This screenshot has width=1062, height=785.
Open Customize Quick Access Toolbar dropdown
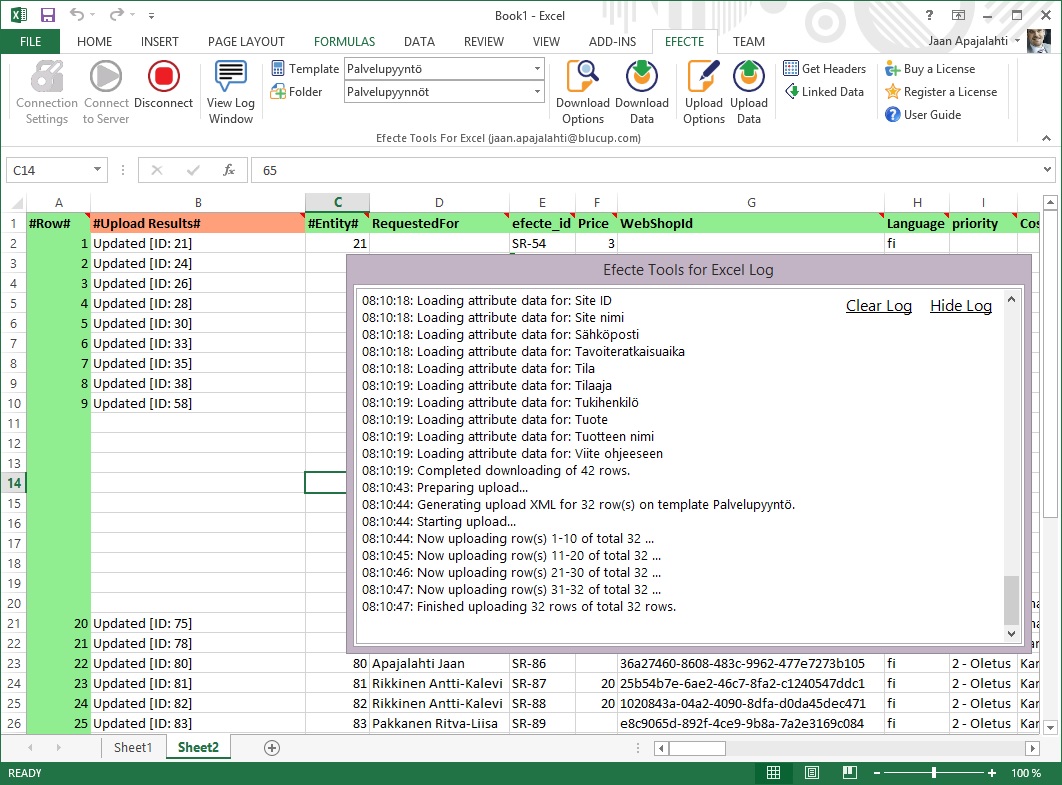coord(152,15)
